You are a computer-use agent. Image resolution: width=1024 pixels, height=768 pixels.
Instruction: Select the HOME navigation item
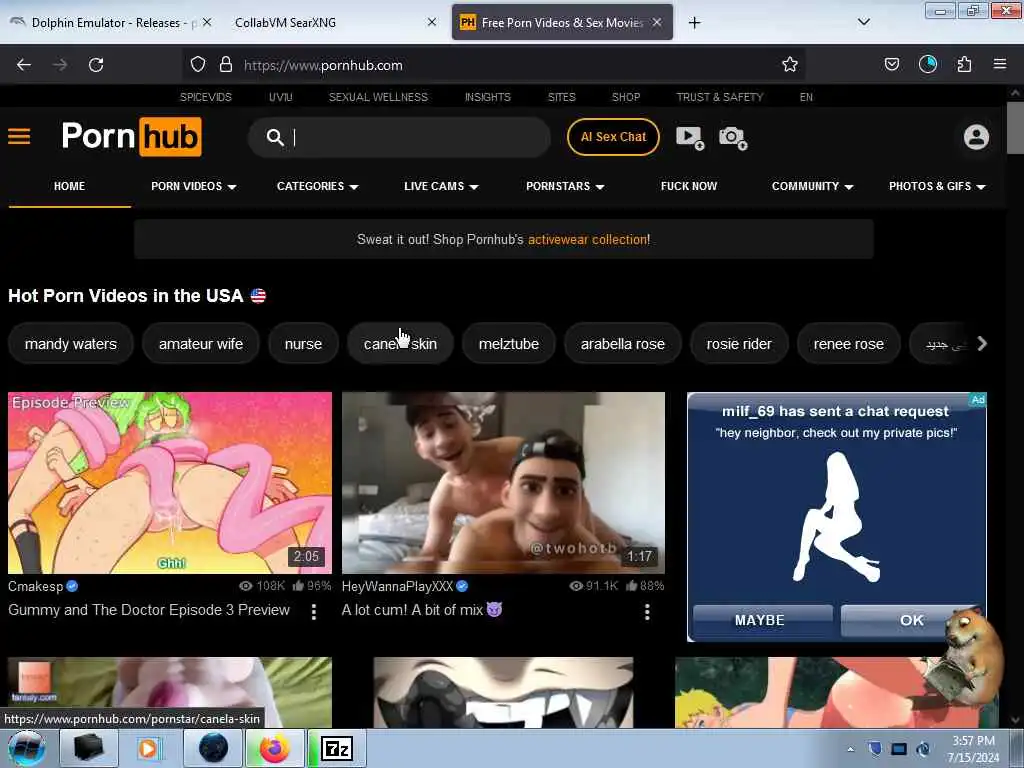tap(69, 186)
